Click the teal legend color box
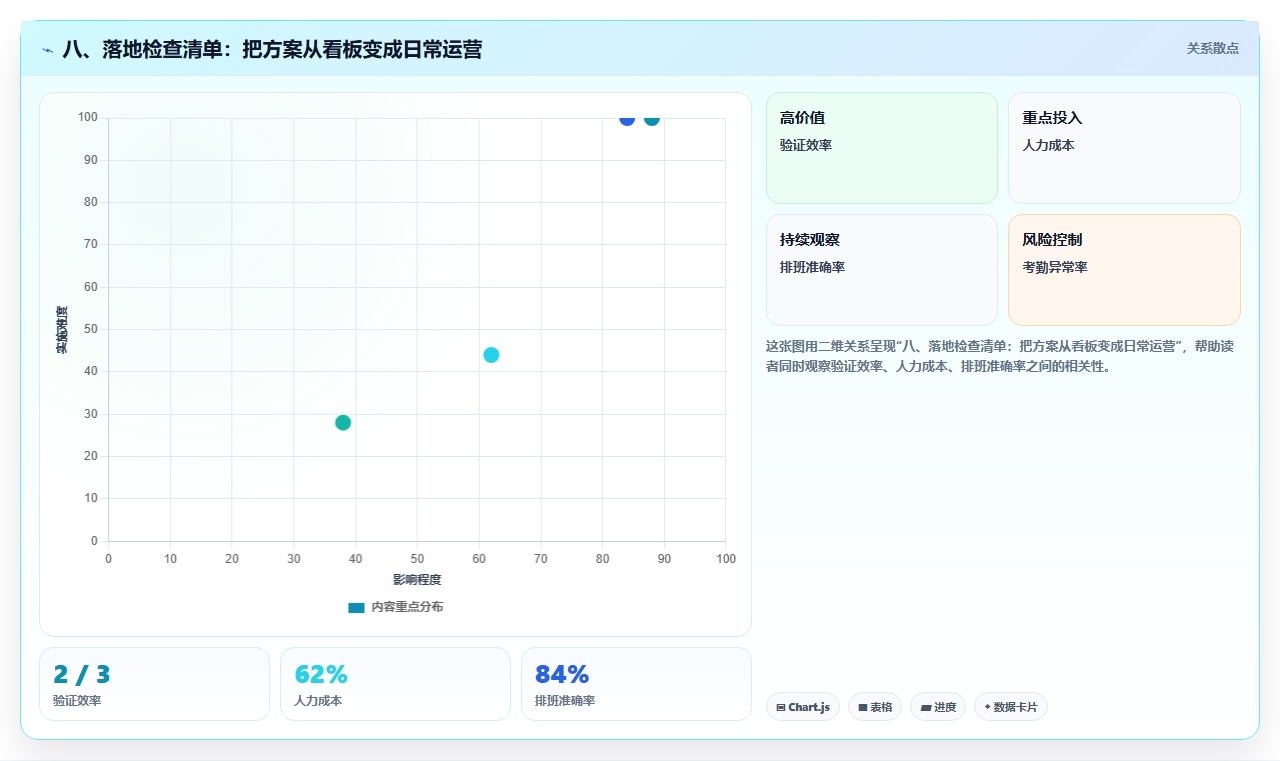The height and width of the screenshot is (761, 1280). tap(356, 608)
